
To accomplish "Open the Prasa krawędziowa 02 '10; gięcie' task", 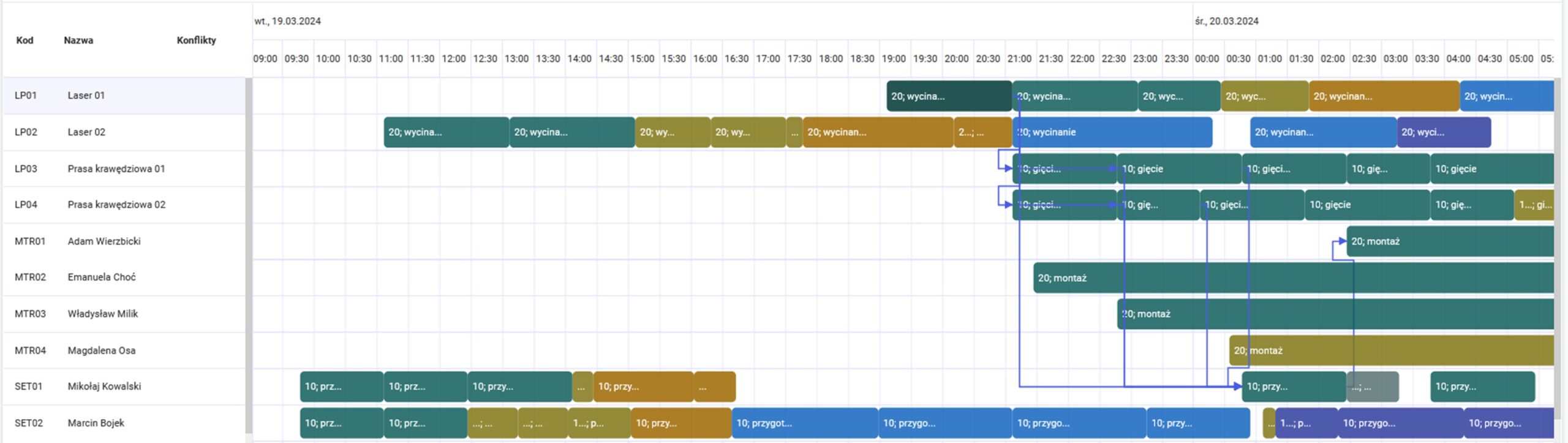I will (x=1367, y=205).
